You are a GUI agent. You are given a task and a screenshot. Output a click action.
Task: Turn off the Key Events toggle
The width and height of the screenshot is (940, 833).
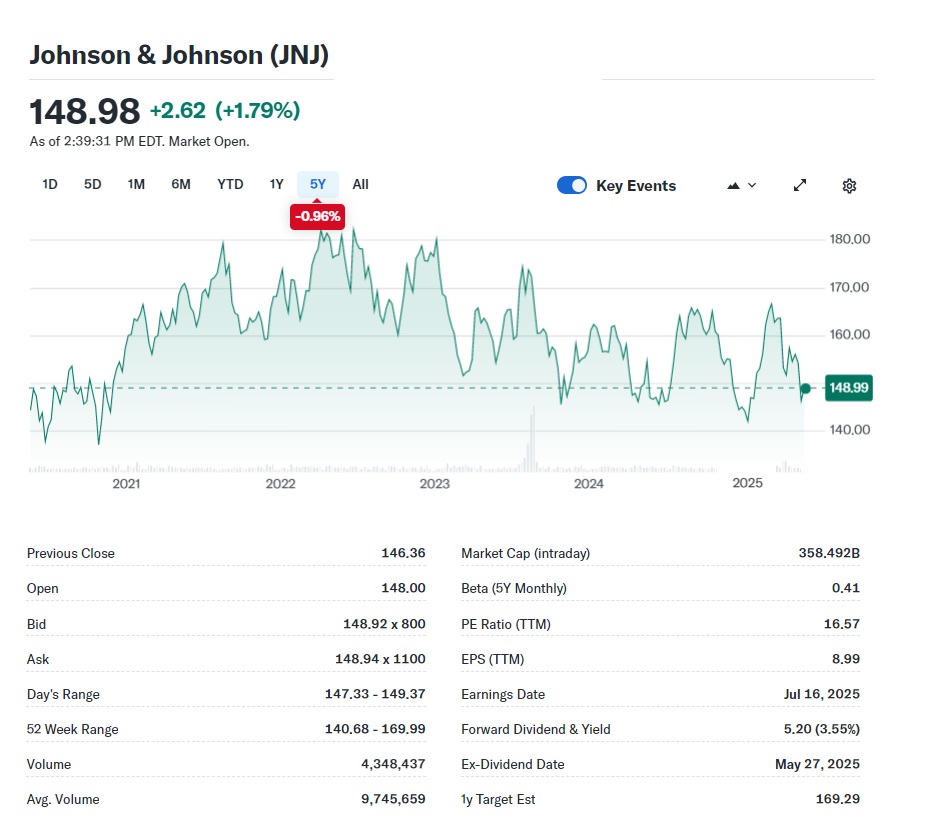572,186
